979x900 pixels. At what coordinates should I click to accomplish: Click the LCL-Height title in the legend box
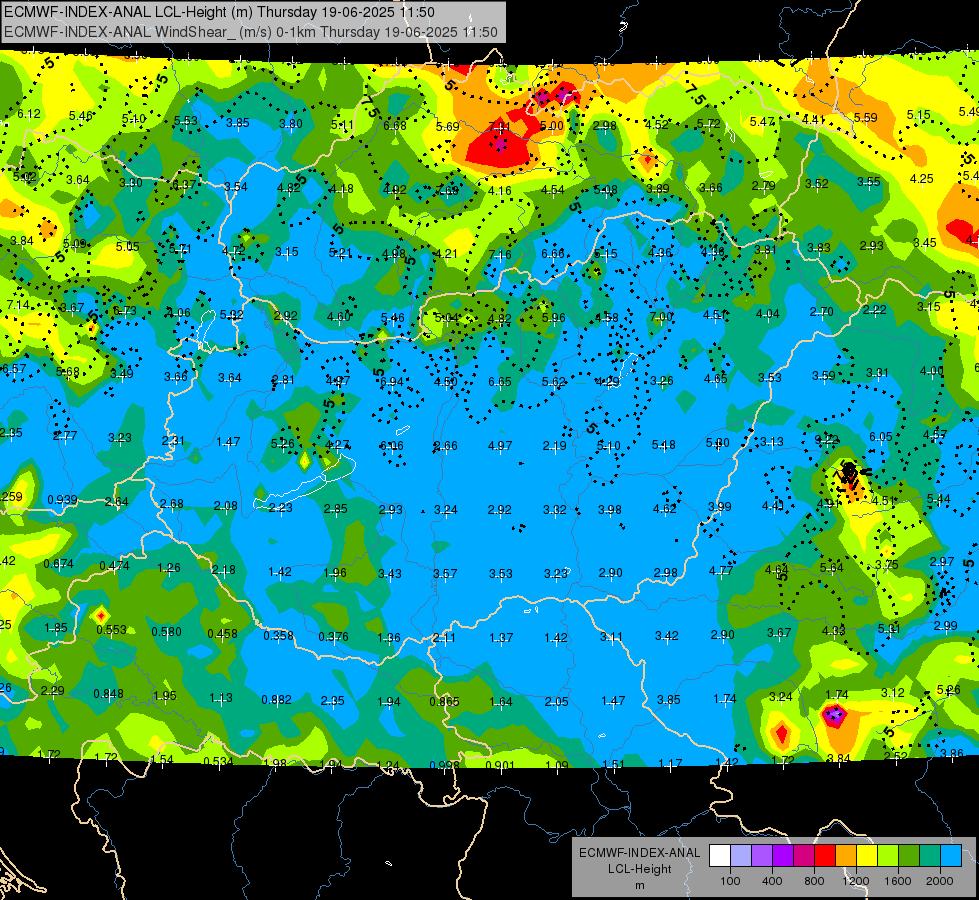[640, 869]
